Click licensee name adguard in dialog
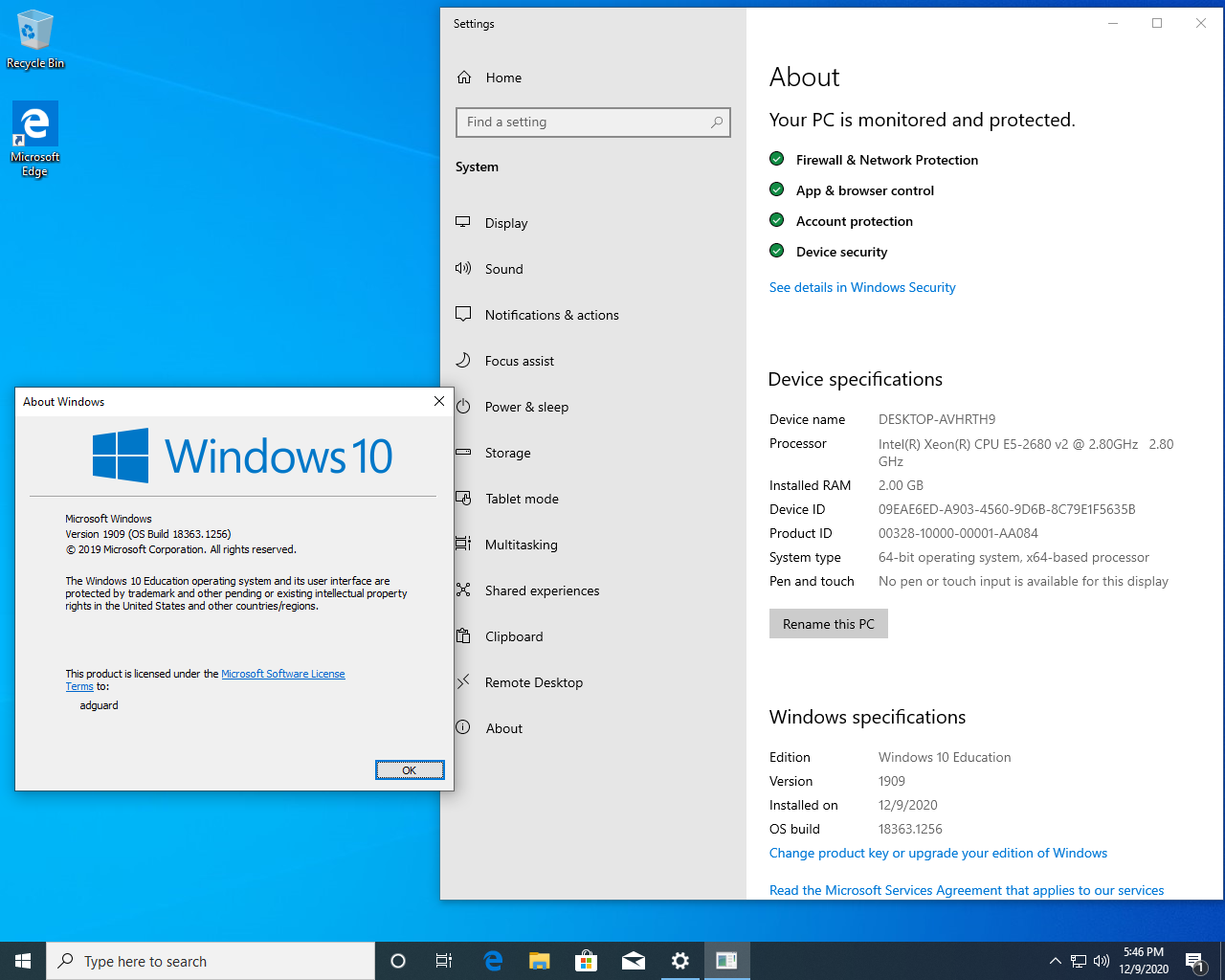This screenshot has height=980, width=1225. point(100,705)
